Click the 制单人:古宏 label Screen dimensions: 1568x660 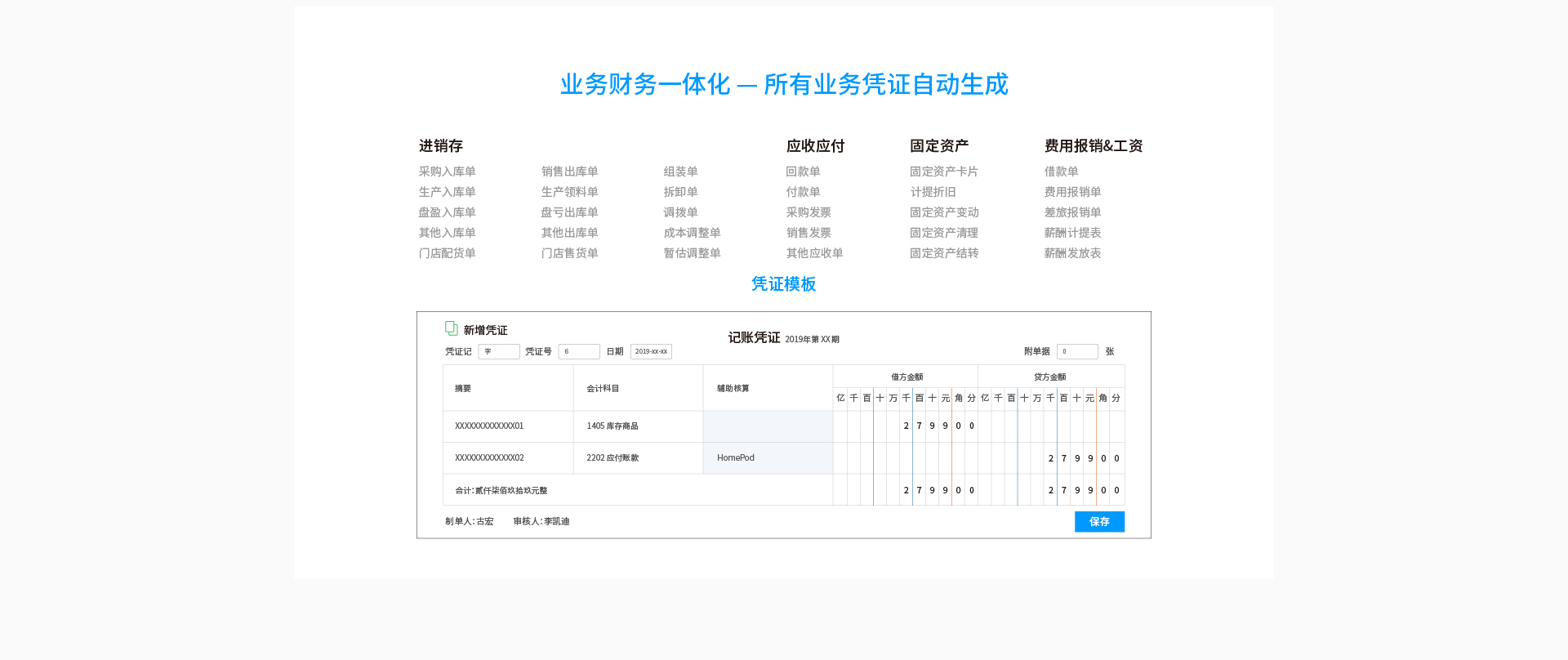pos(470,521)
